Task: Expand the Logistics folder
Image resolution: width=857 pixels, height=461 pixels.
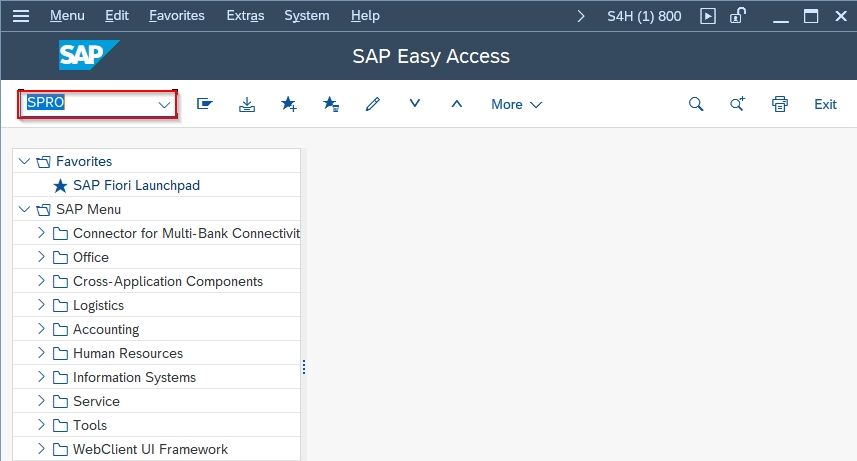Action: (41, 305)
